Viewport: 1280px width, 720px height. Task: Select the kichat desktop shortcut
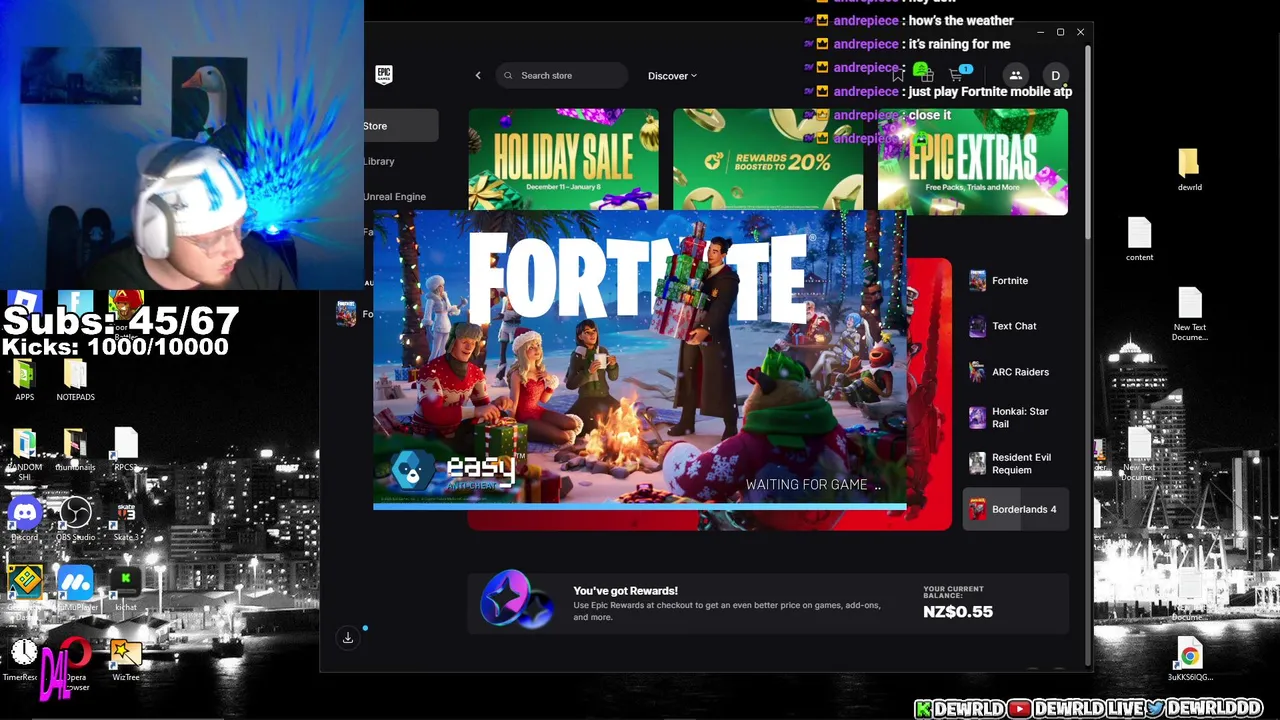pos(125,588)
